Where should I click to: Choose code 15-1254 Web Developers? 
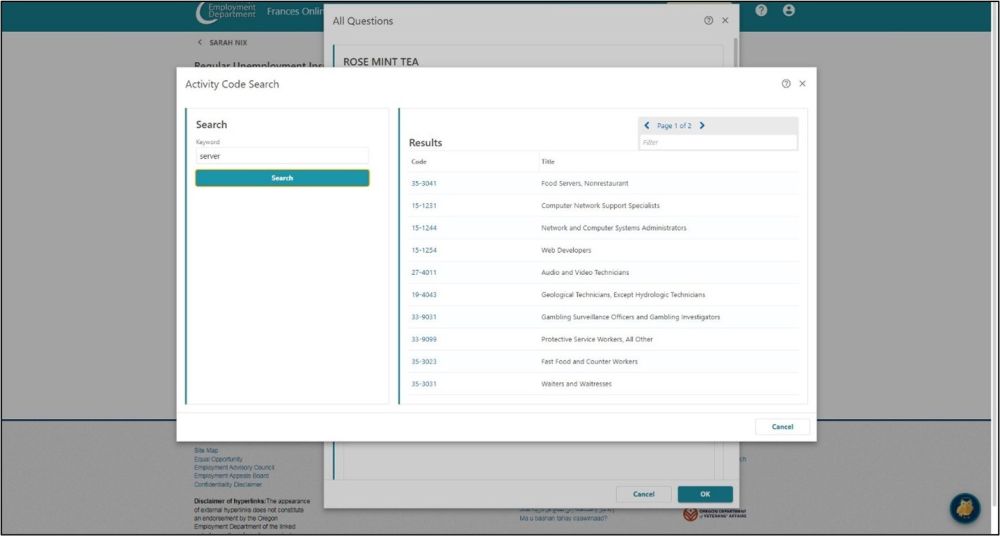pos(424,250)
